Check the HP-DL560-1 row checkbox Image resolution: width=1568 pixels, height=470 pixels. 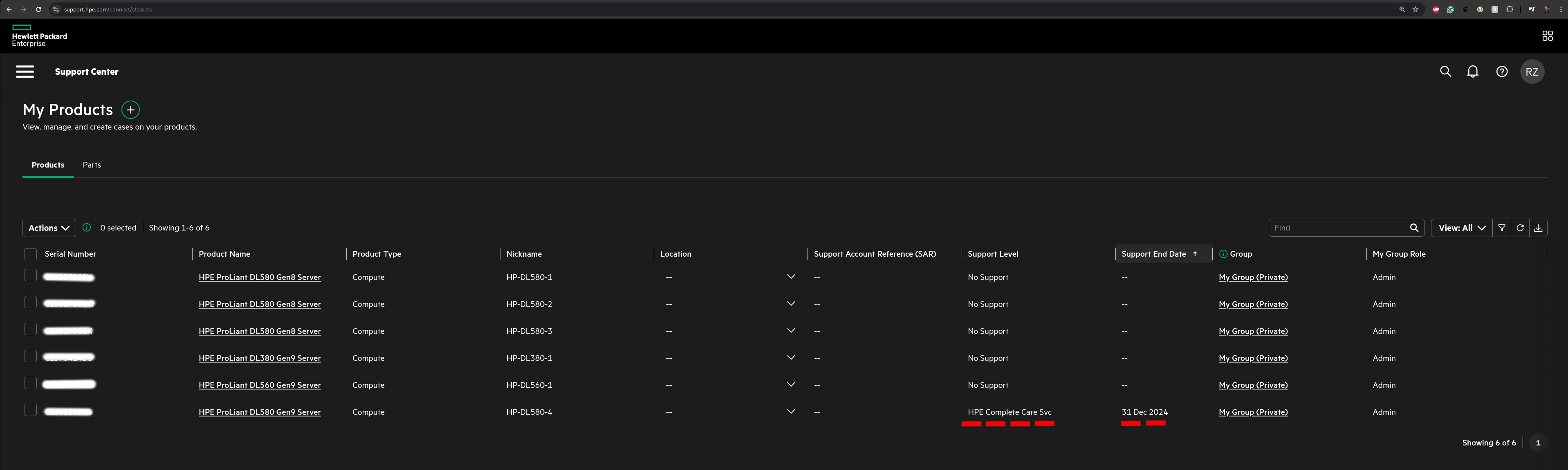click(x=30, y=383)
